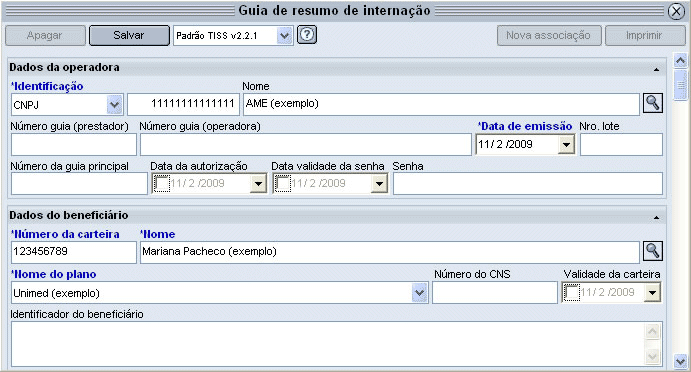Focus Identificador do beneficiário text area
Image resolution: width=691 pixels, height=372 pixels.
(337, 344)
